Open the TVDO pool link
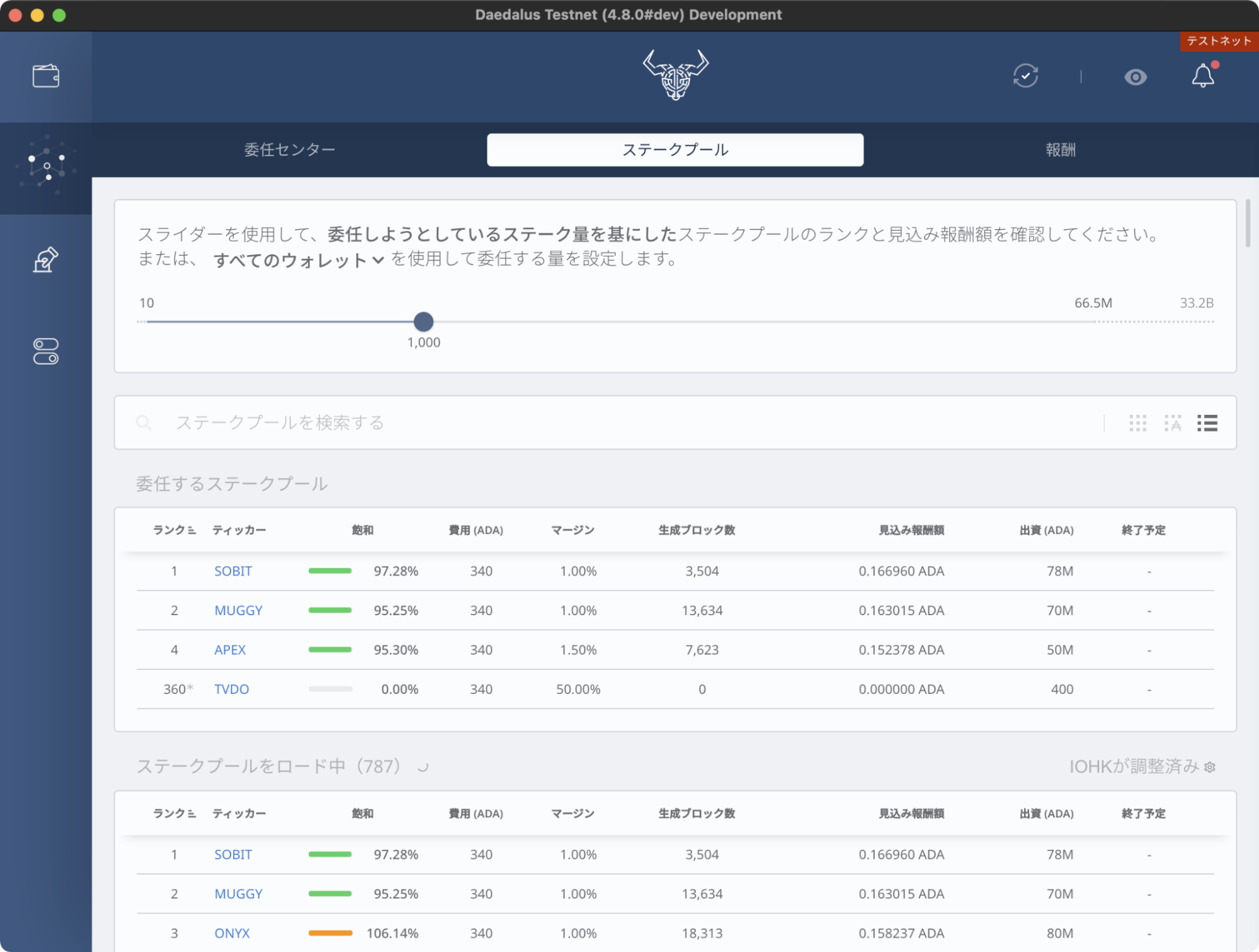Image resolution: width=1259 pixels, height=952 pixels. coord(232,689)
